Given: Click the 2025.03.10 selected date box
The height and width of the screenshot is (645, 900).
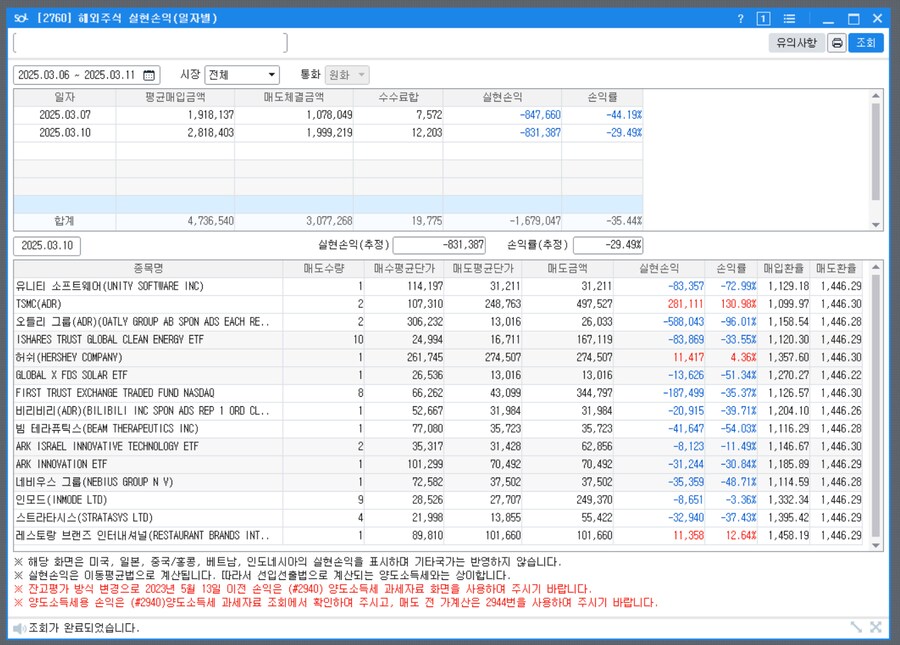Looking at the screenshot, I should (47, 246).
